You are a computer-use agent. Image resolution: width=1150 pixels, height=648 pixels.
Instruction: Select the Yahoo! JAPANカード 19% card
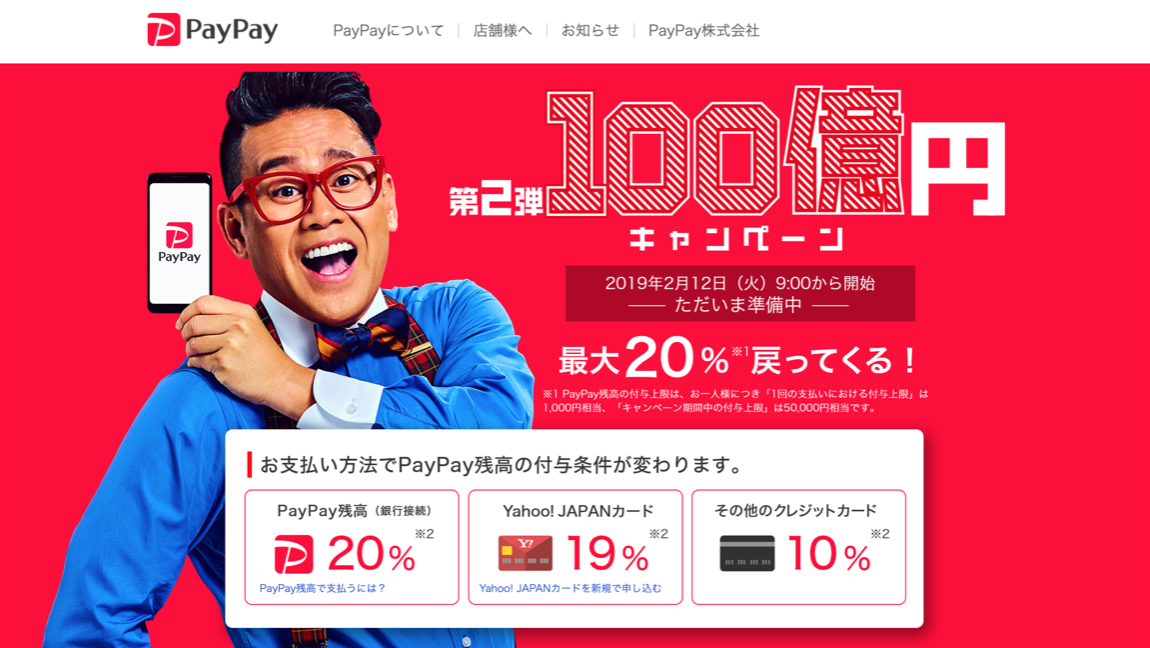pyautogui.click(x=576, y=548)
